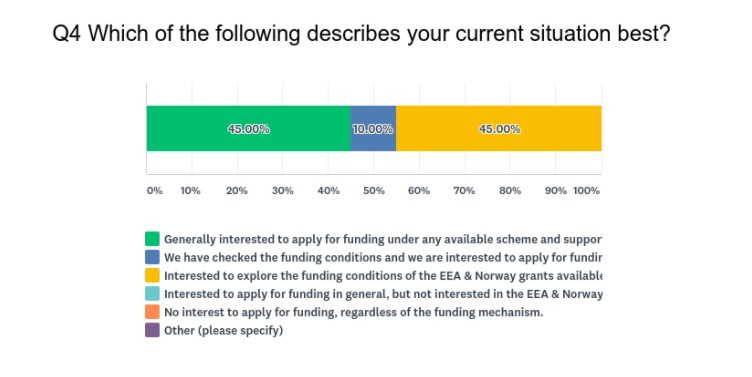This screenshot has height=377, width=752.
Task: Click the teal legend color swatch
Action: 153,293
